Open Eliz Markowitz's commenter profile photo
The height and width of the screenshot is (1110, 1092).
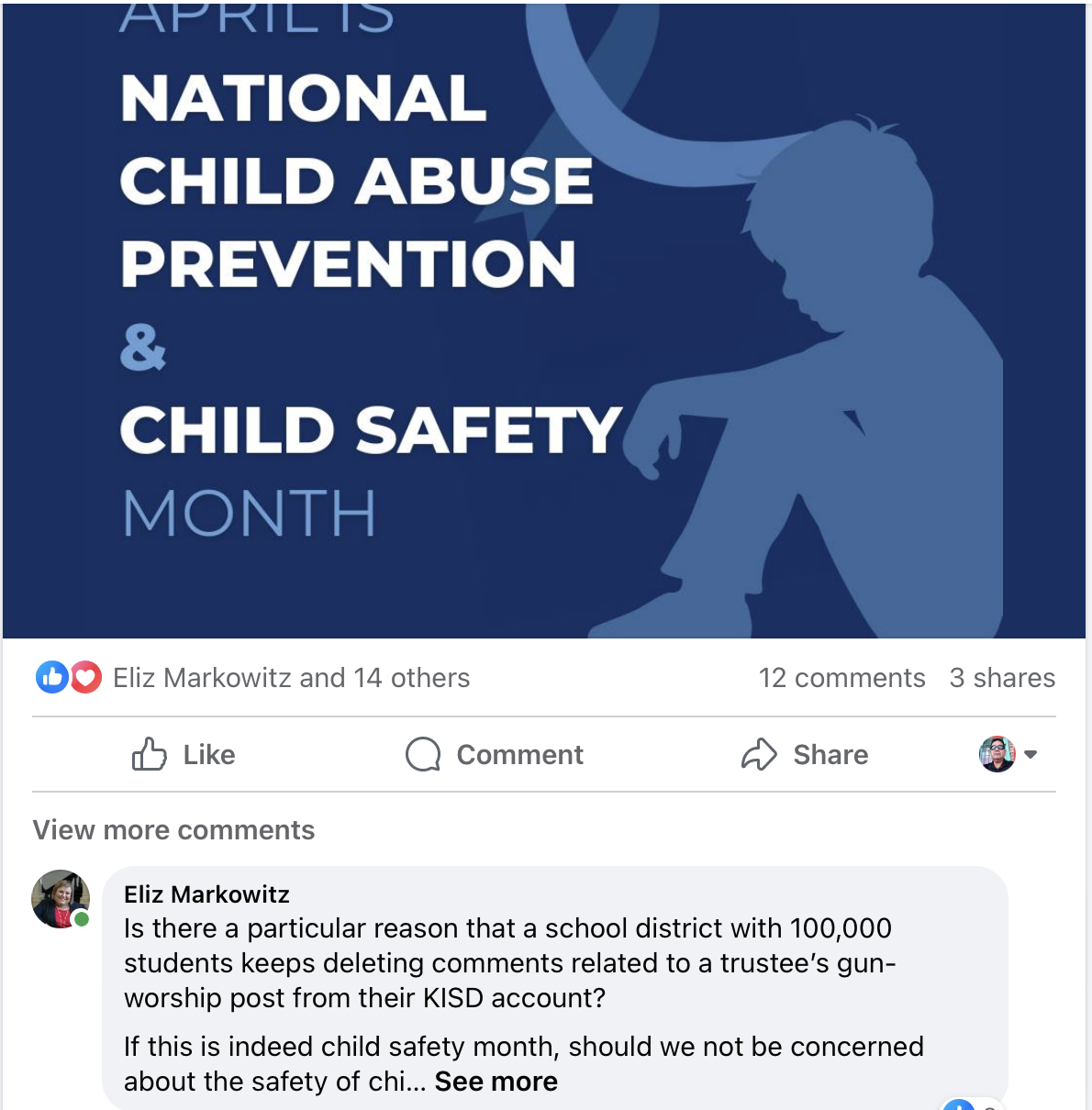point(61,899)
